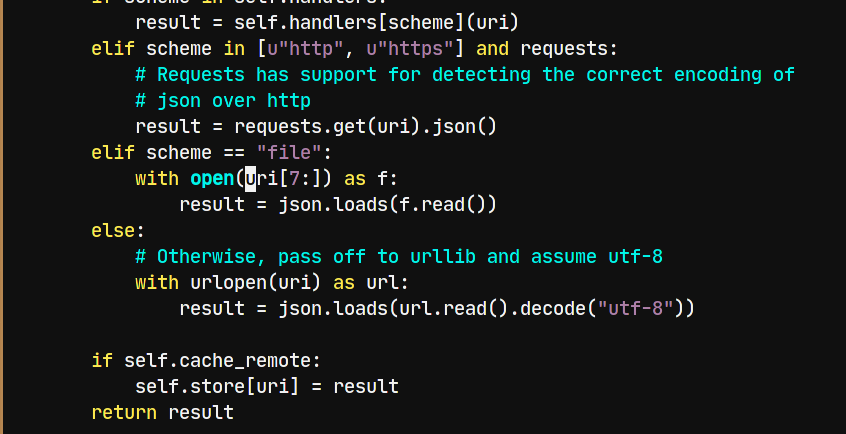Click 'as url:' in the urlopen line
The height and width of the screenshot is (434, 846).
[371, 283]
